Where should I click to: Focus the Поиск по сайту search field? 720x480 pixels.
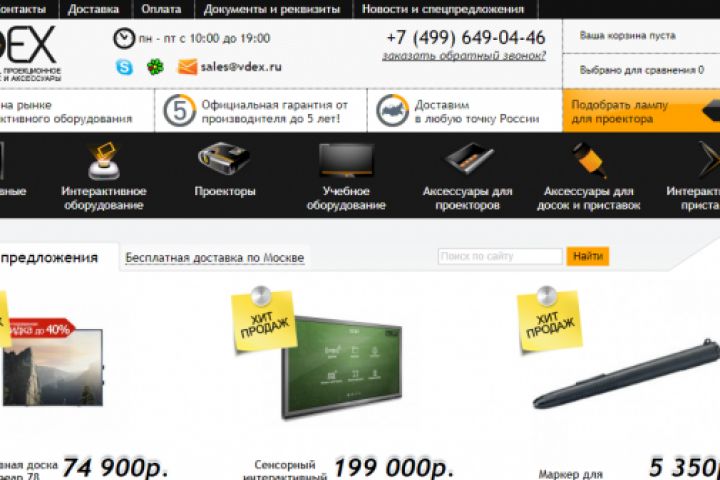(500, 256)
